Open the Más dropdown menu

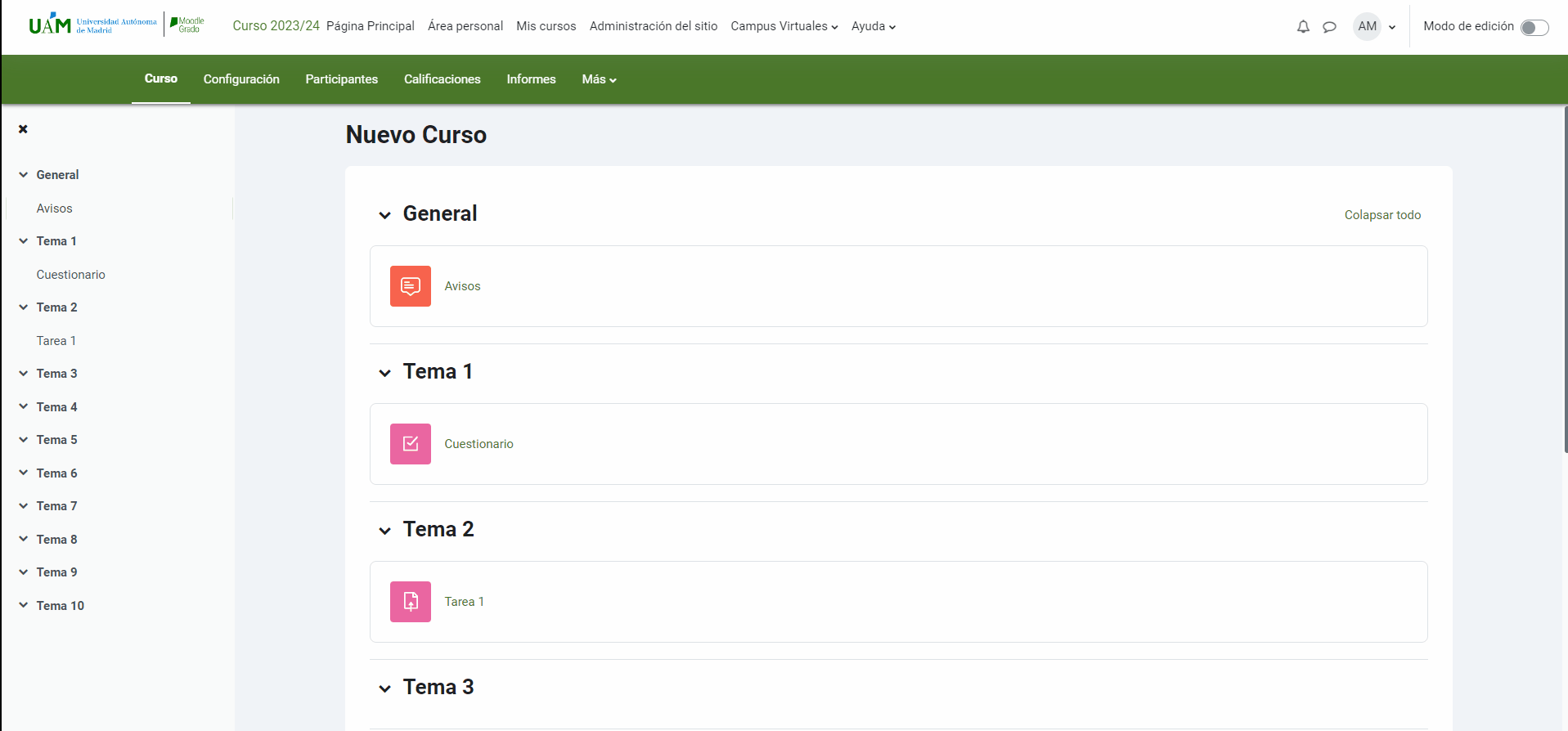(x=599, y=79)
